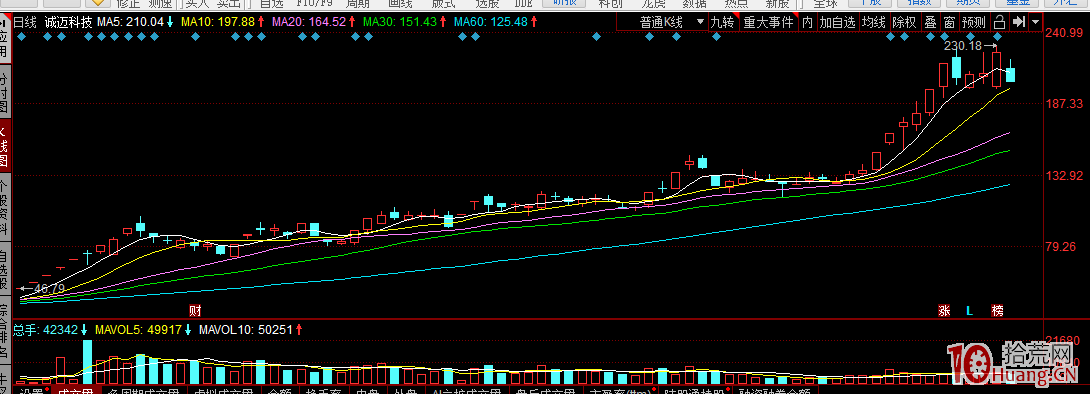Toggle the 均线 moving average lines
This screenshot has width=1090, height=394.
pyautogui.click(x=875, y=22)
